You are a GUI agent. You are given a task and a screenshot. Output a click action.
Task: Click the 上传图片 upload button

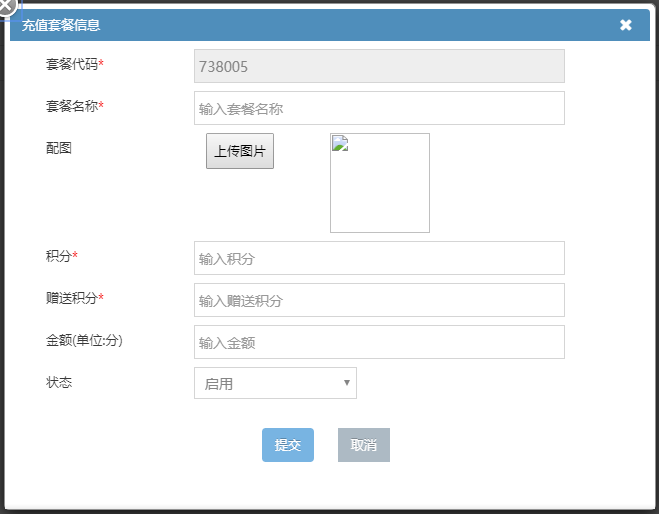240,151
